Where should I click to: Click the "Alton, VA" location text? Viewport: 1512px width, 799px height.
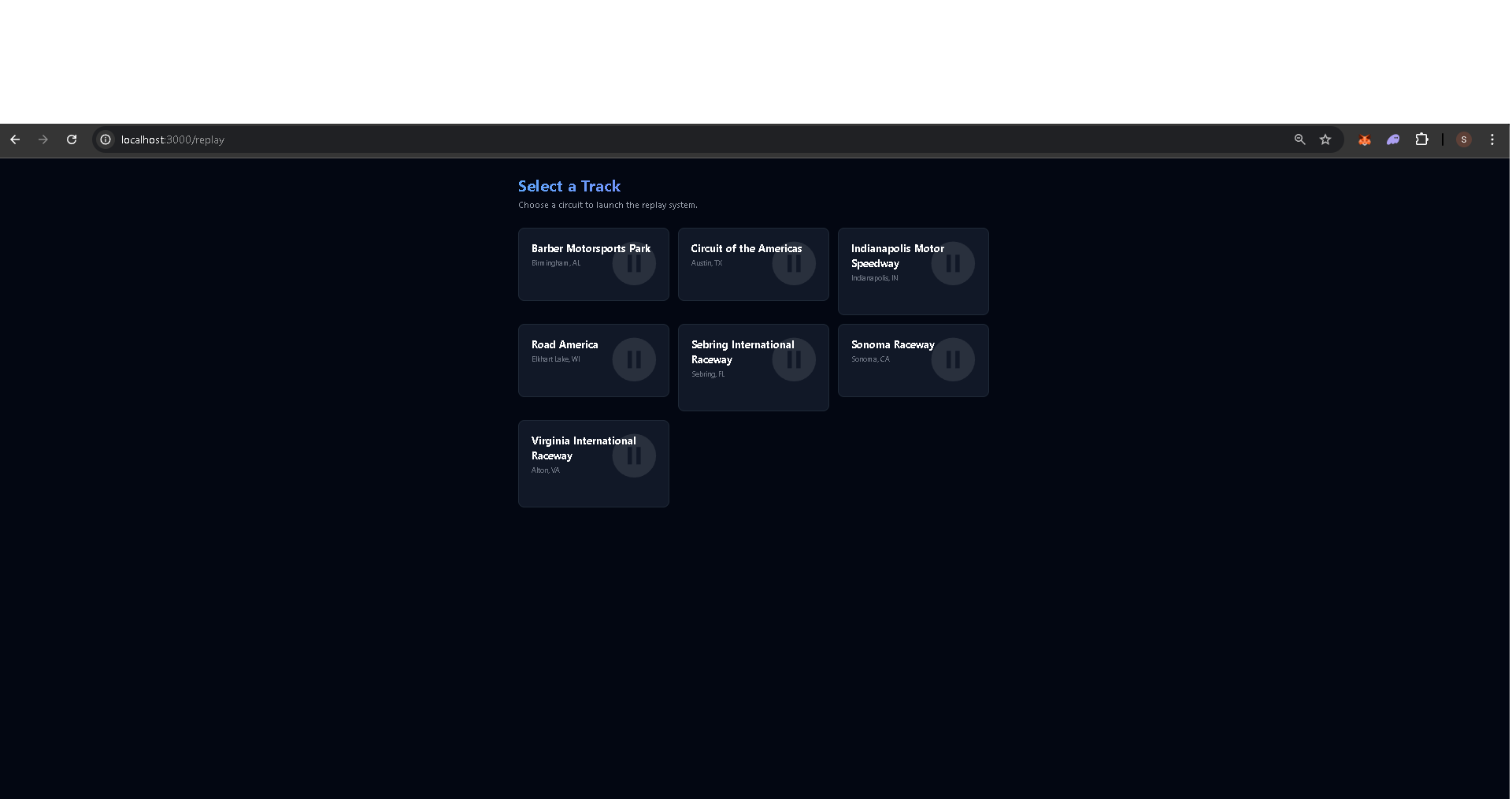click(x=546, y=470)
